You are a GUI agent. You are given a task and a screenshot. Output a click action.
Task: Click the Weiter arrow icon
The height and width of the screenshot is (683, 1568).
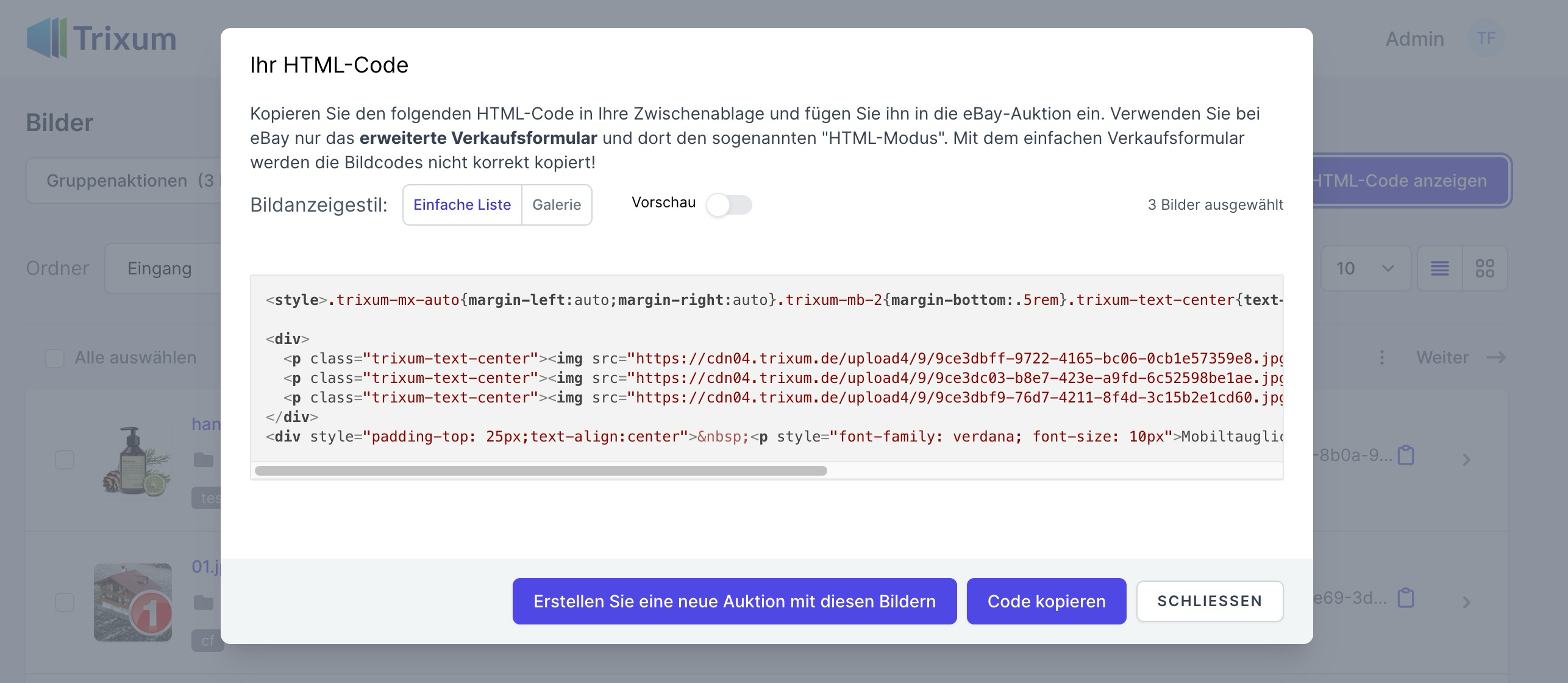pos(1496,357)
